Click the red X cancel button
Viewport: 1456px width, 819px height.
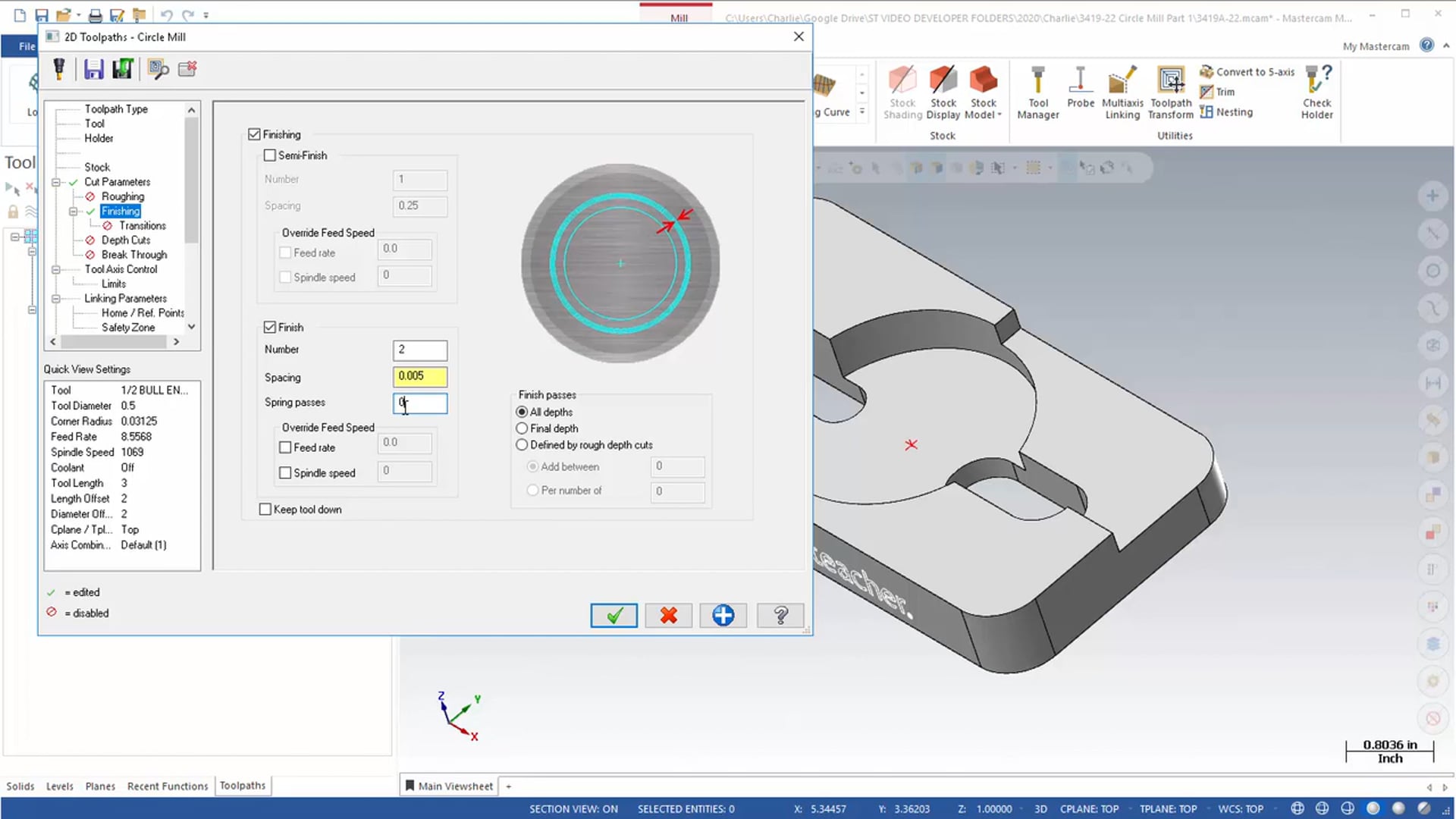(x=668, y=615)
